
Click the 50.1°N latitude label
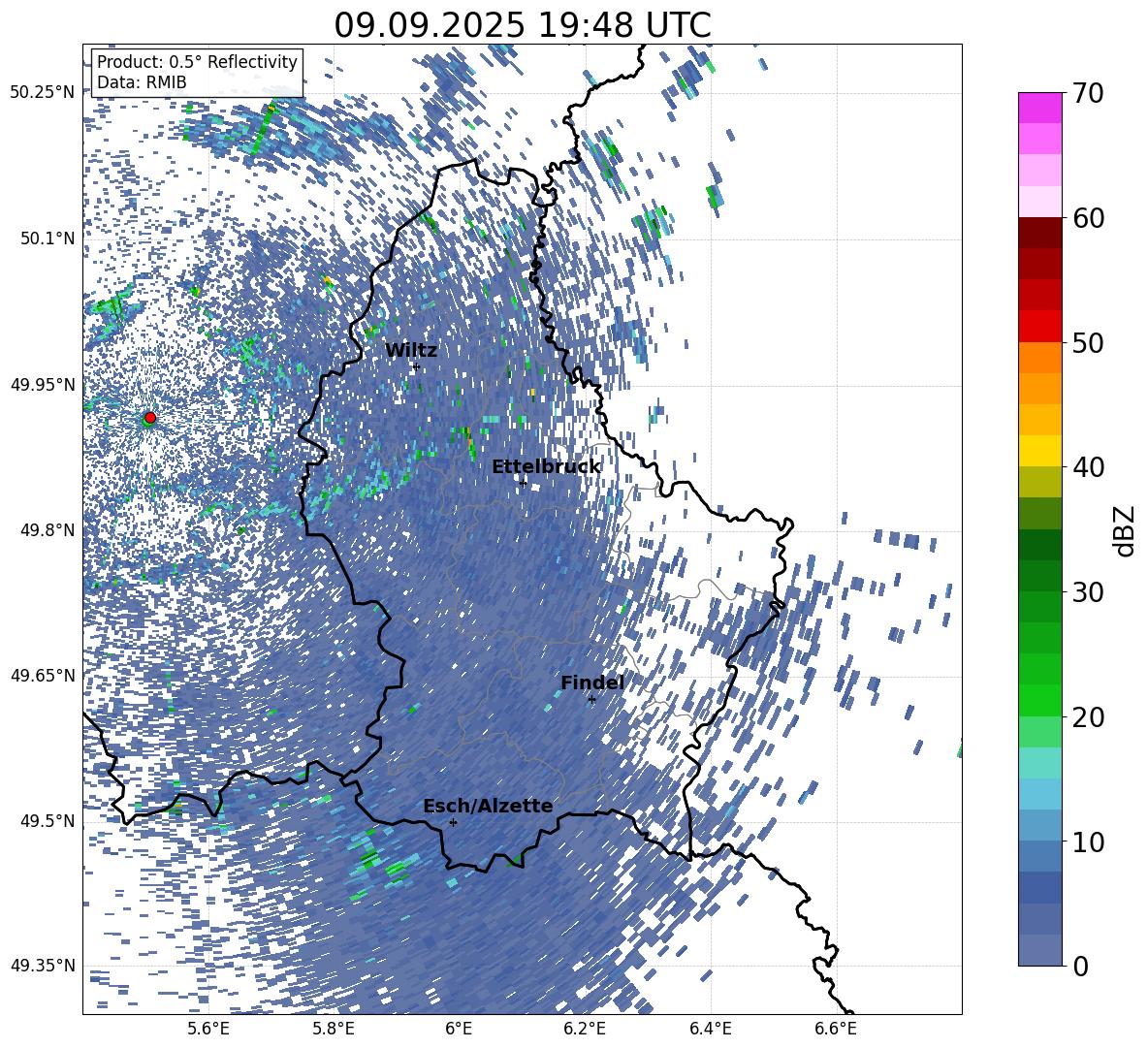point(47,238)
